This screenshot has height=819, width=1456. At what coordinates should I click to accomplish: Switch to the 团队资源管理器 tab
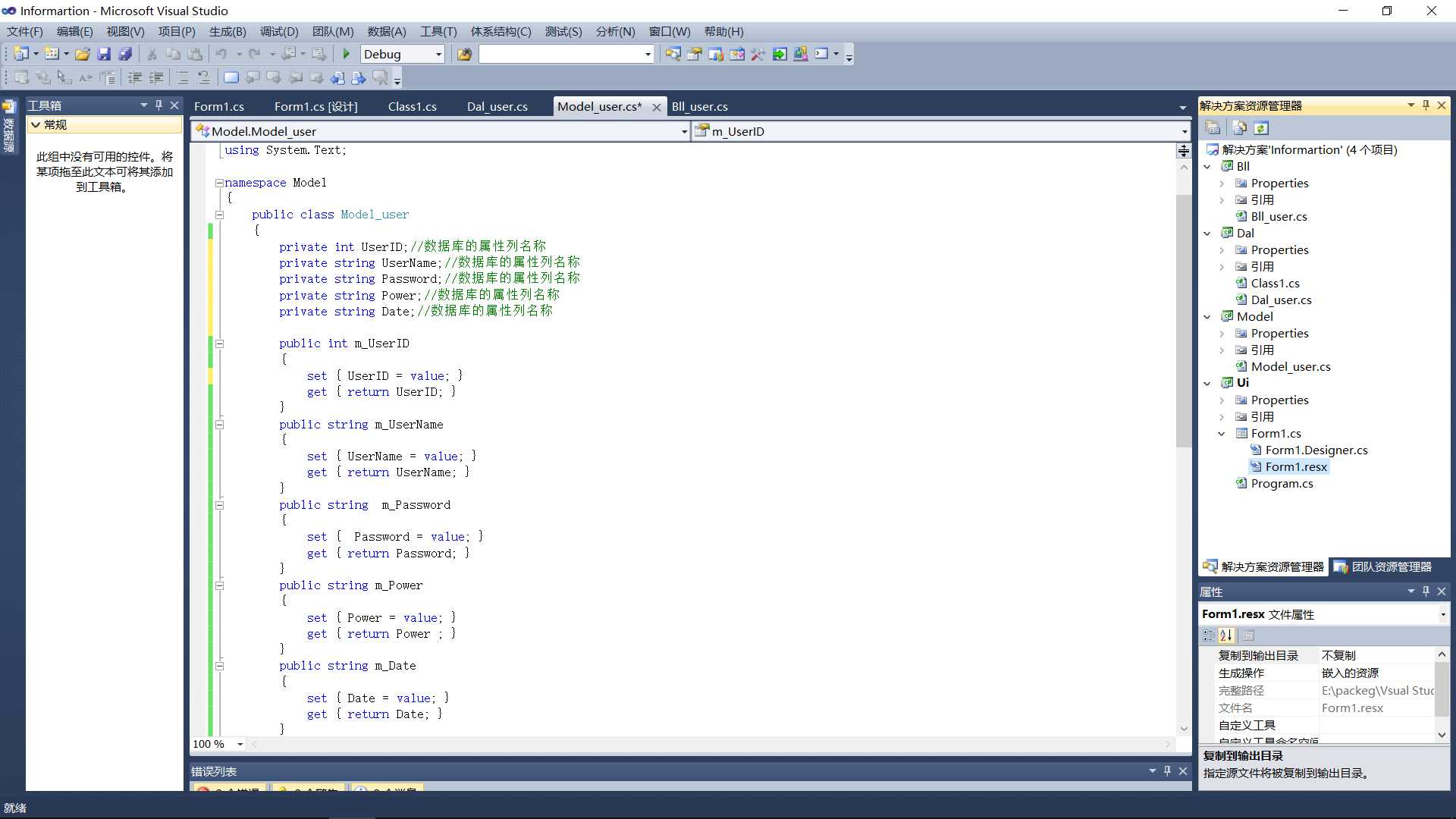[1383, 566]
